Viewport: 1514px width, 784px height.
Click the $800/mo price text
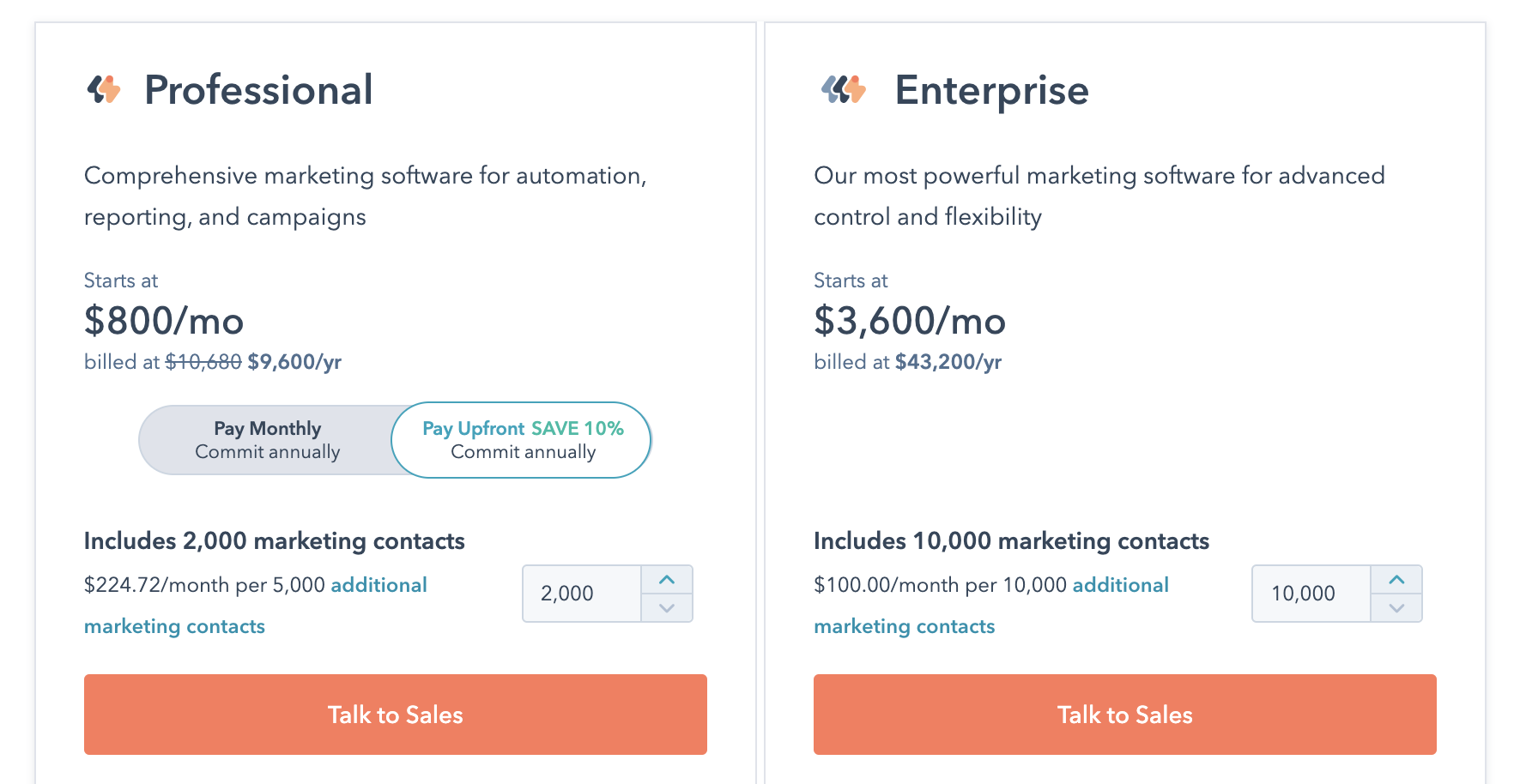pyautogui.click(x=164, y=321)
